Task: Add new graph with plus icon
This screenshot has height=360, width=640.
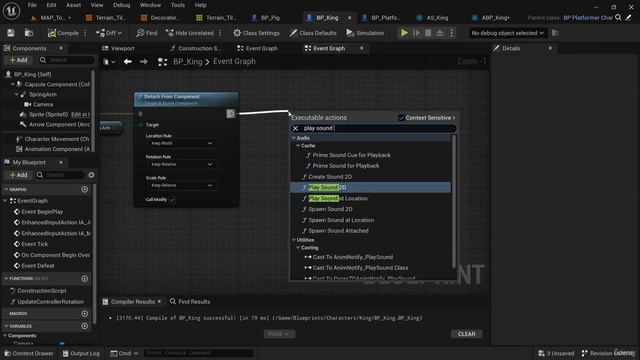Action: coord(84,189)
